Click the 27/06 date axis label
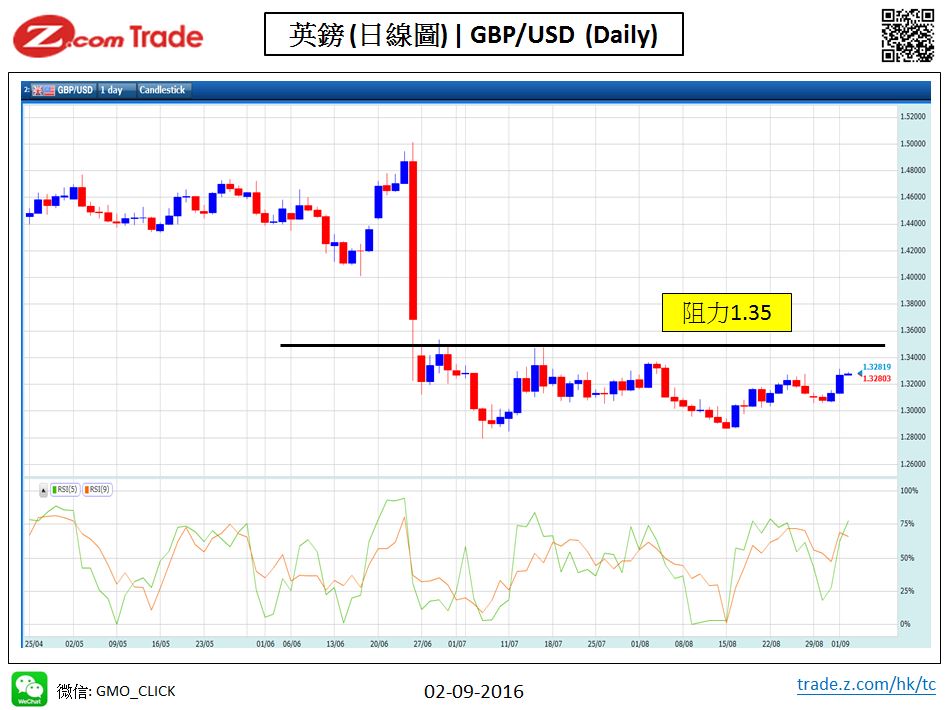 (x=423, y=644)
